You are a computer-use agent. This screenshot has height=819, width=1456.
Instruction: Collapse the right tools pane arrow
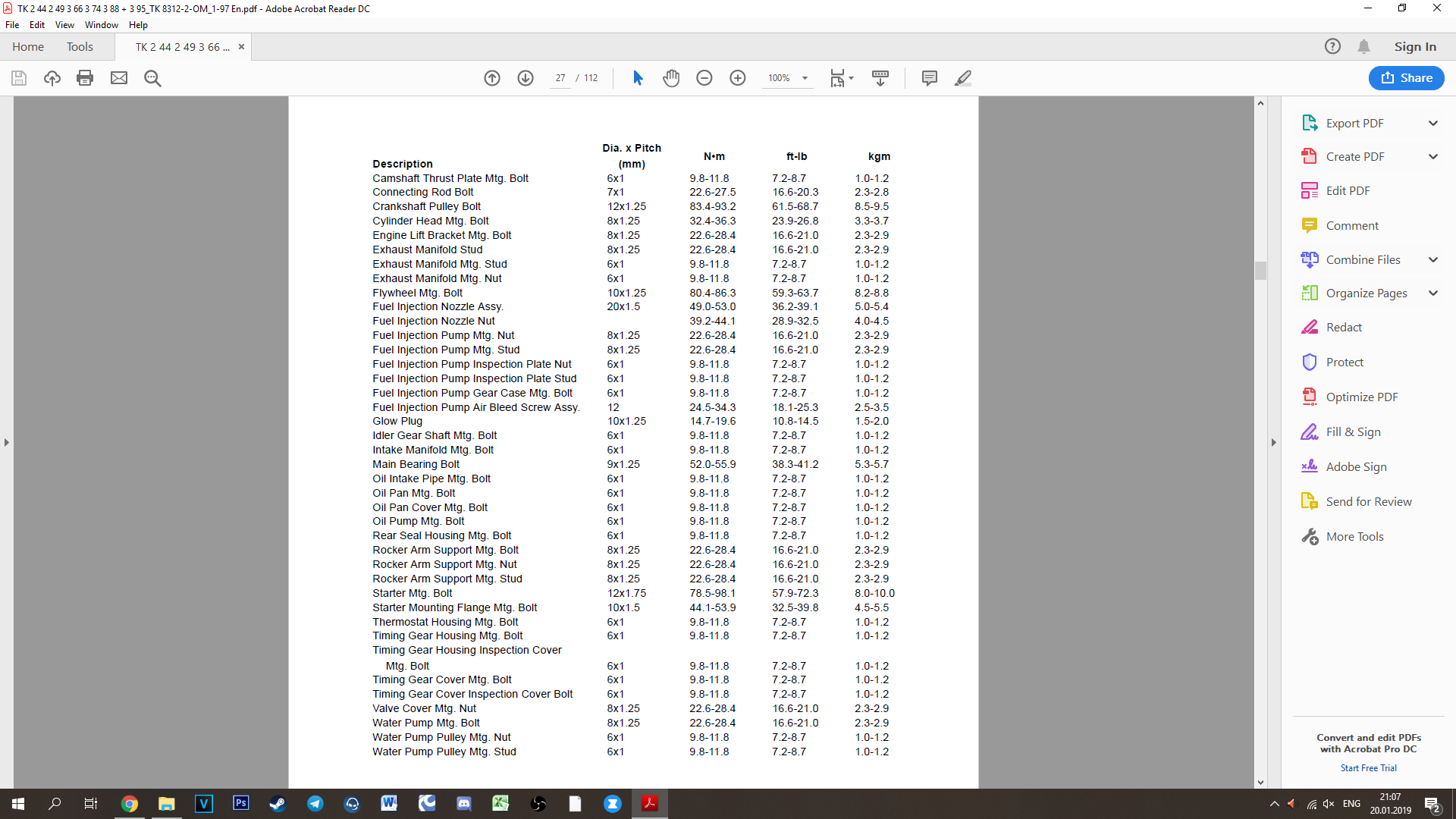point(1274,442)
